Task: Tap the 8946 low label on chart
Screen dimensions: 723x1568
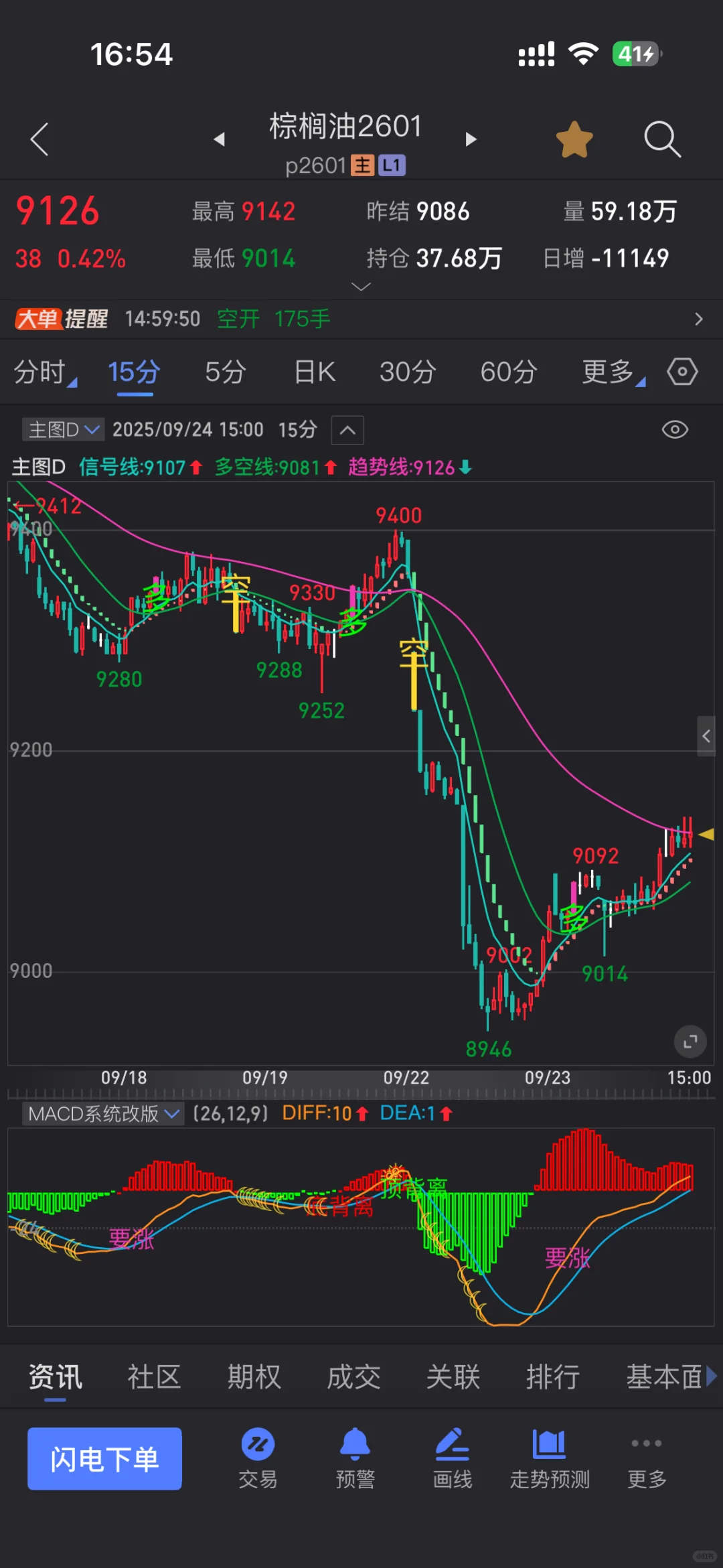Action: (489, 1049)
